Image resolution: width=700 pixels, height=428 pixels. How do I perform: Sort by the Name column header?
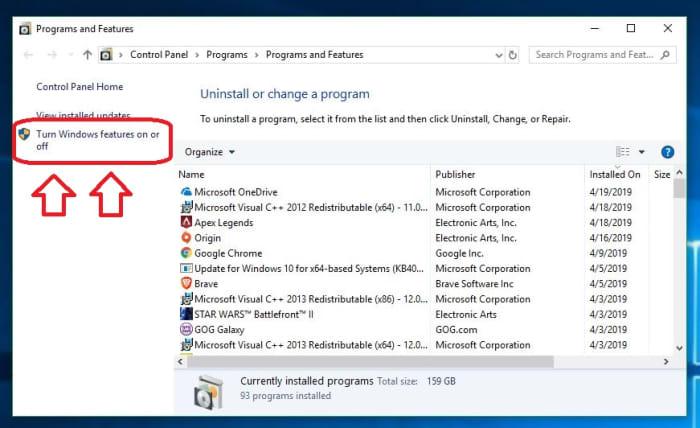coord(192,175)
